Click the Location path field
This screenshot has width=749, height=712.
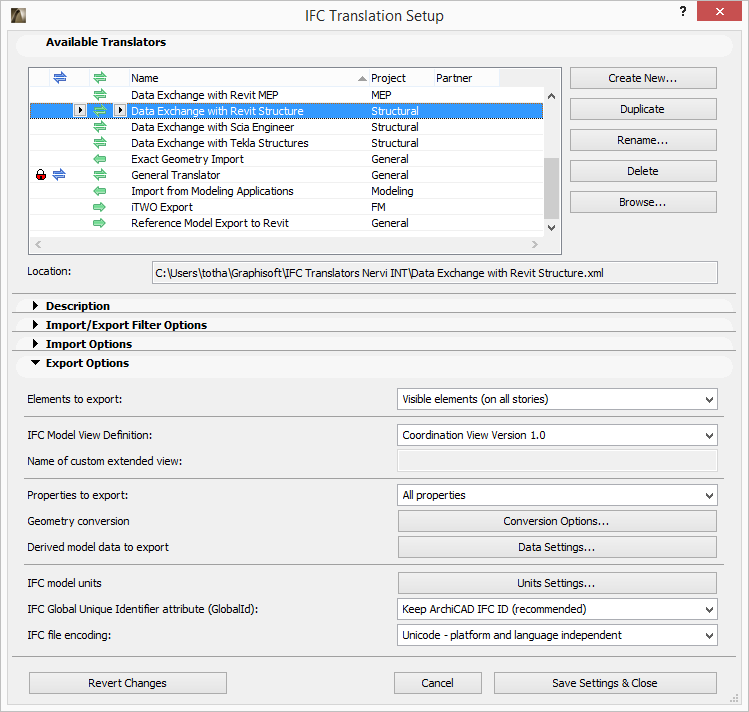[x=435, y=273]
